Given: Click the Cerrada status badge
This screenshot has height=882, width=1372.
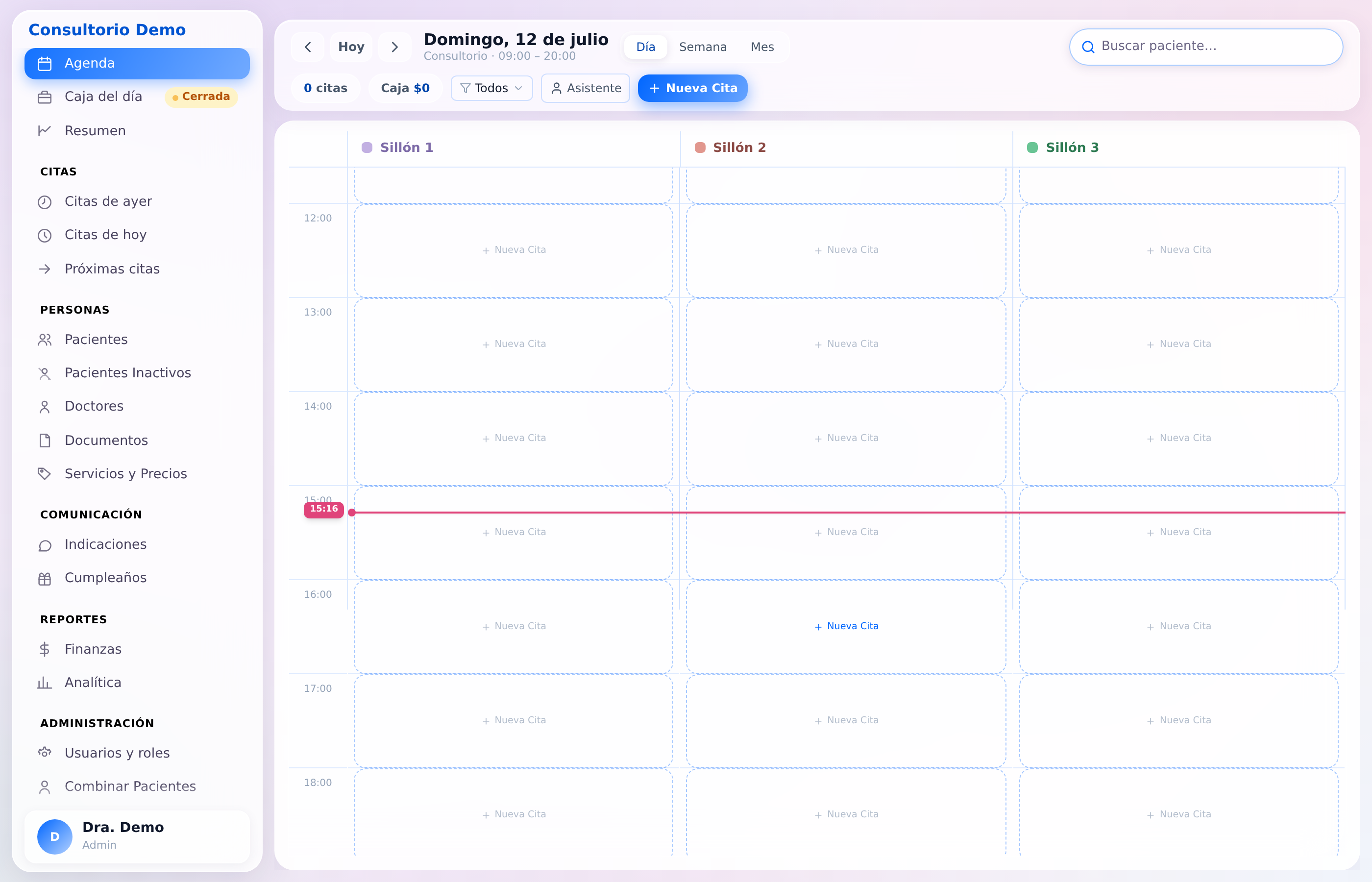Looking at the screenshot, I should click(201, 97).
